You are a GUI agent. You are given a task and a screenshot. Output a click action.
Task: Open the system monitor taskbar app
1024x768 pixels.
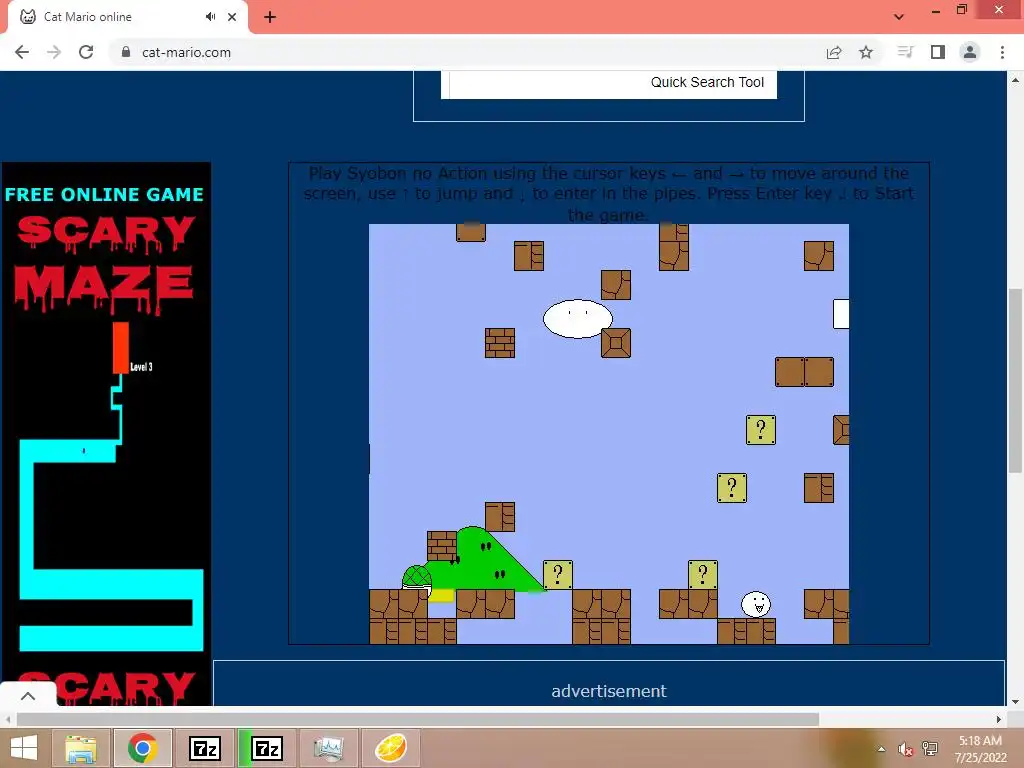pos(328,748)
